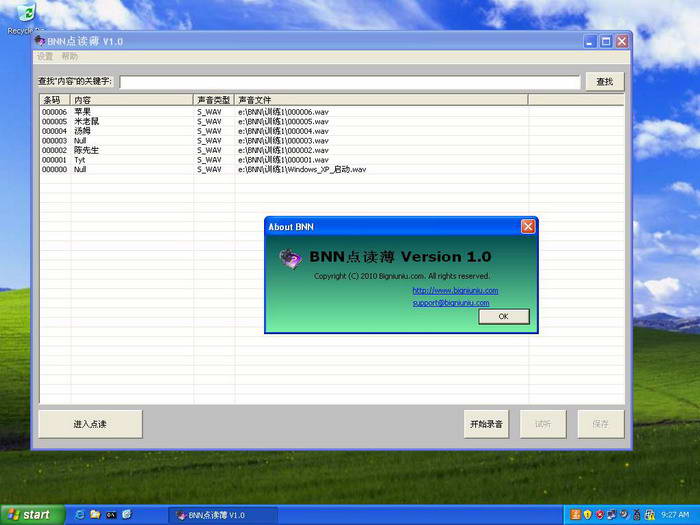Image resolution: width=700 pixels, height=525 pixels.
Task: Click the 开始录音 button
Action: [x=486, y=424]
